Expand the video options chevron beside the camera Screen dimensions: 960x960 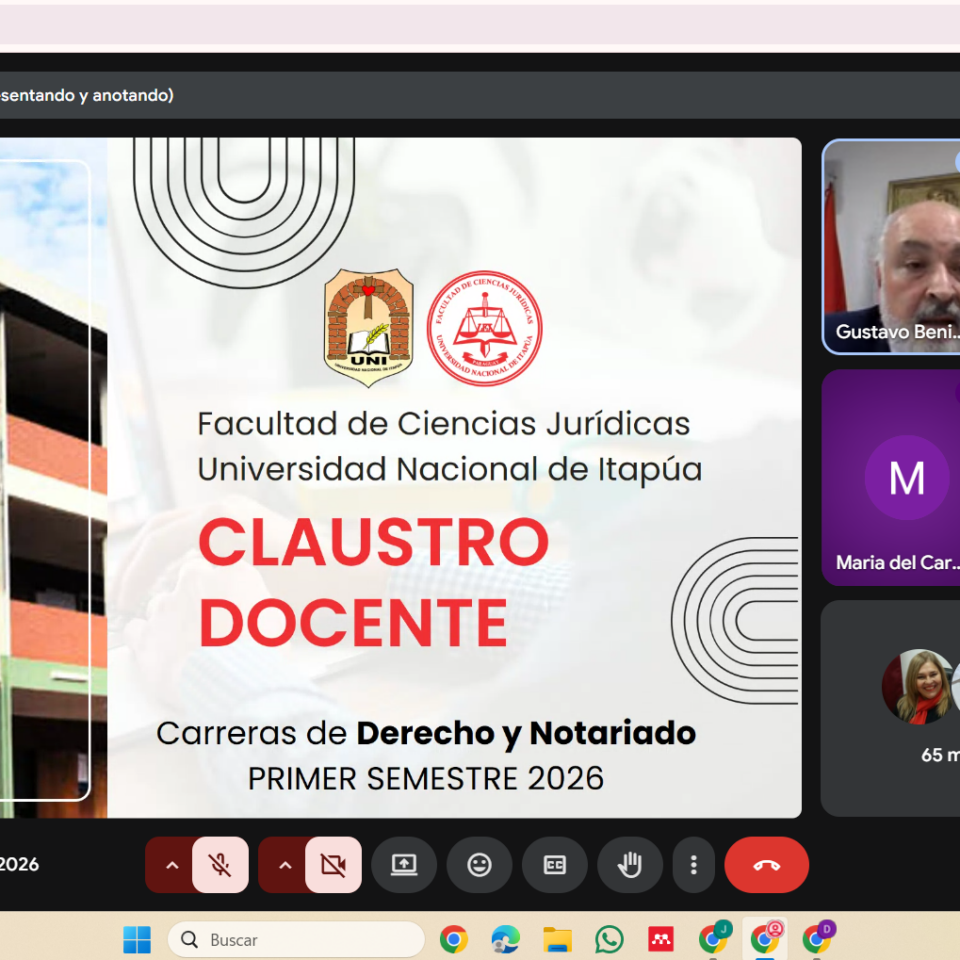coord(285,864)
